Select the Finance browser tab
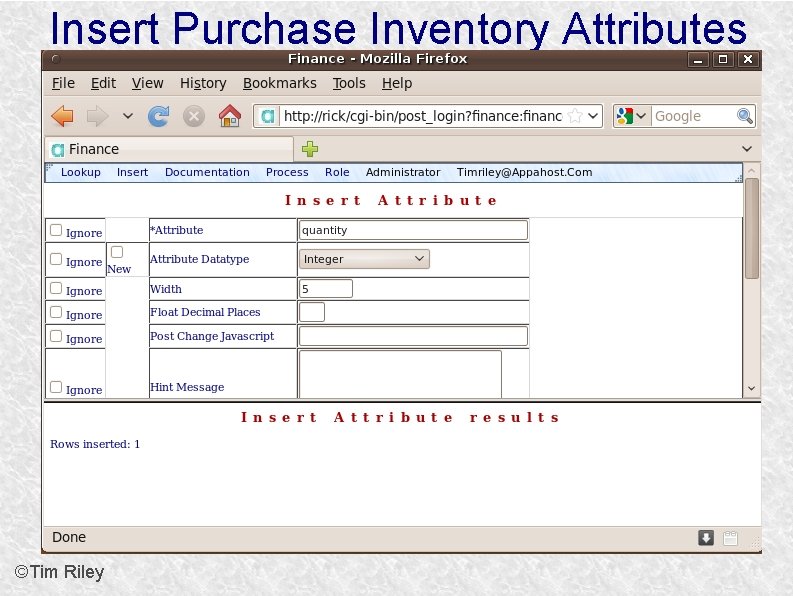This screenshot has height=596, width=793. coord(169,149)
